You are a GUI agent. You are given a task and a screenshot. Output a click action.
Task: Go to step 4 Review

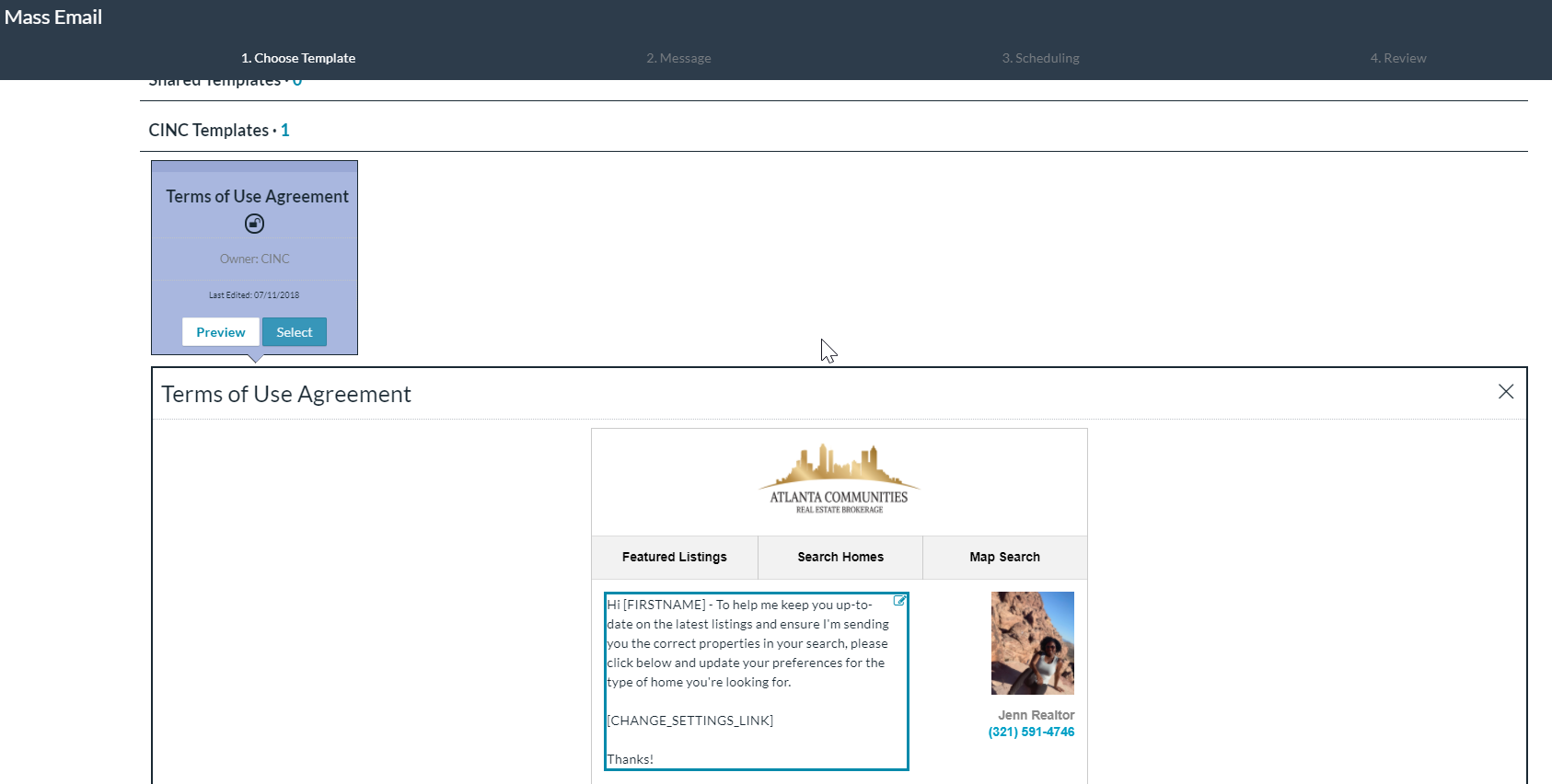[x=1398, y=58]
